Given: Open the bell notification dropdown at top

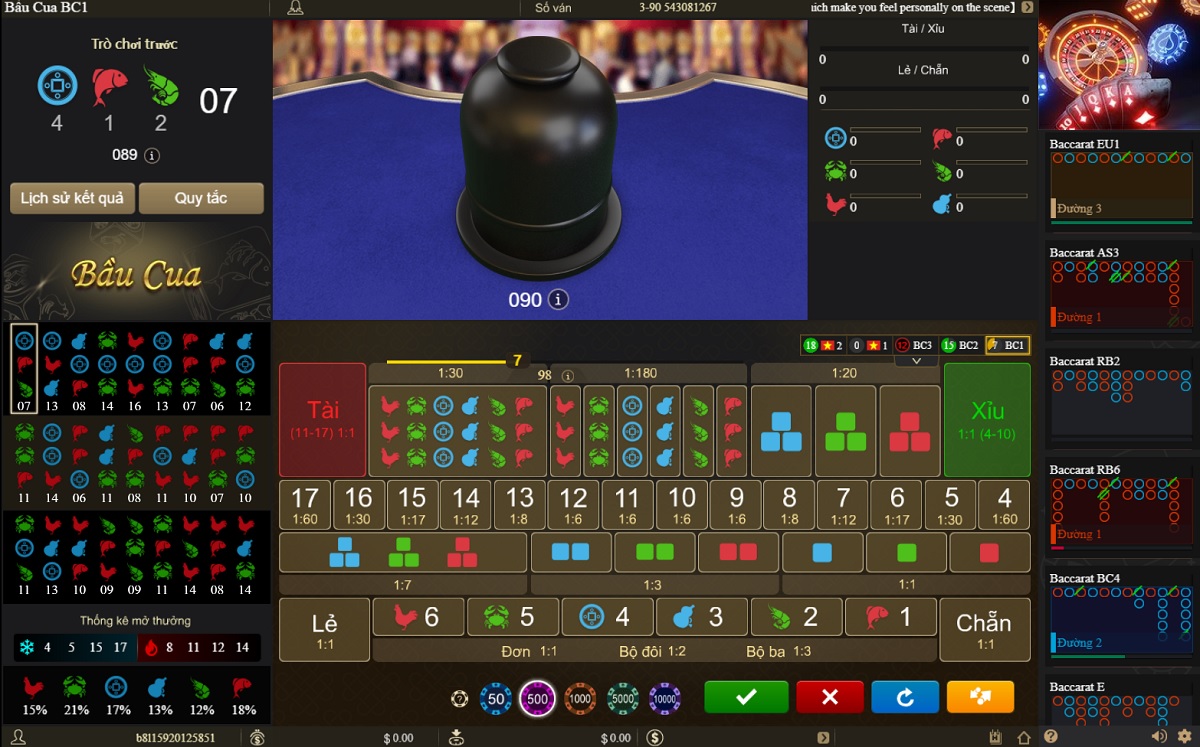Looking at the screenshot, I should pyautogui.click(x=295, y=8).
